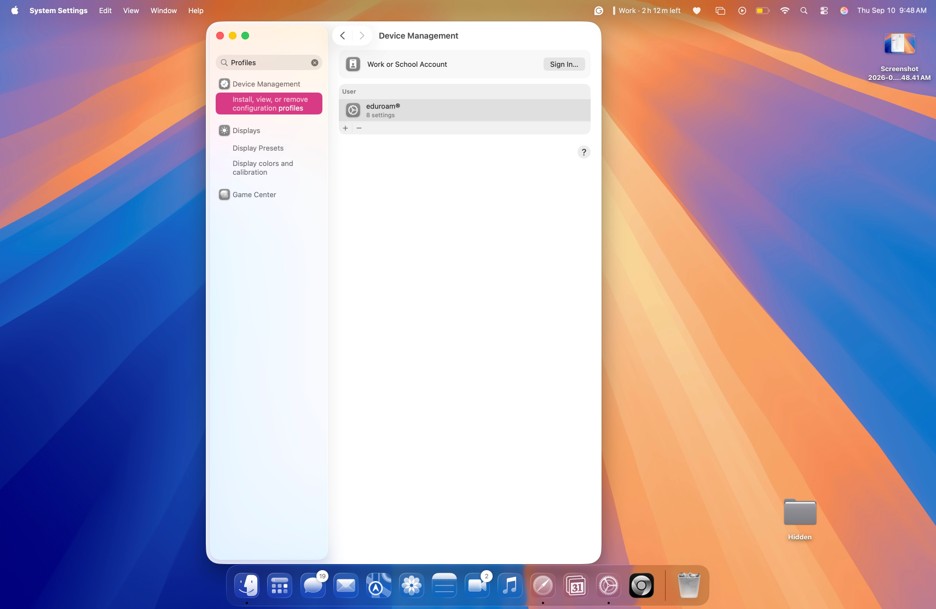Click the Wi-Fi status icon
Viewport: 936px width, 609px height.
click(784, 11)
